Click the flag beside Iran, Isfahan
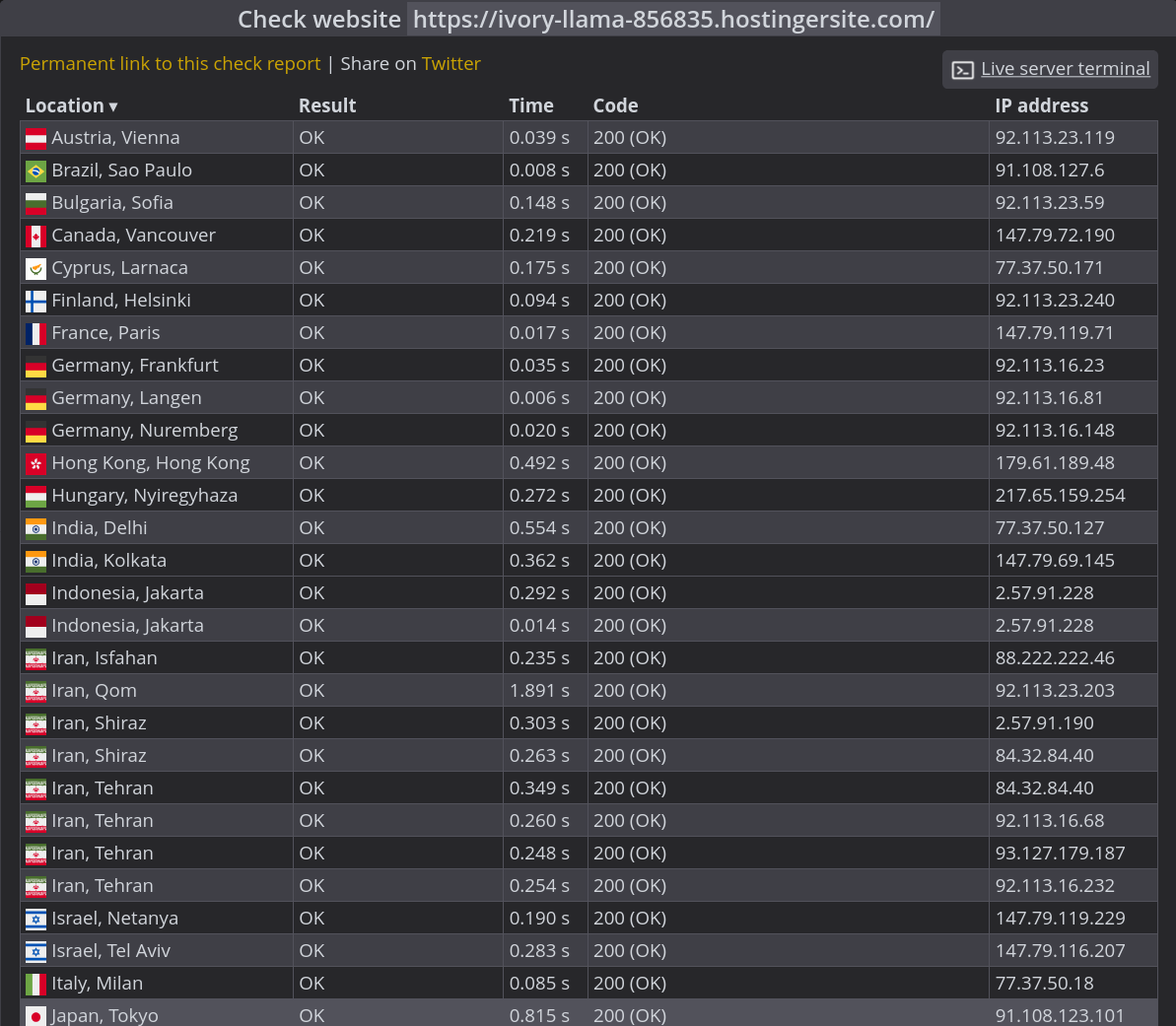Viewport: 1176px width, 1026px height. click(35, 658)
